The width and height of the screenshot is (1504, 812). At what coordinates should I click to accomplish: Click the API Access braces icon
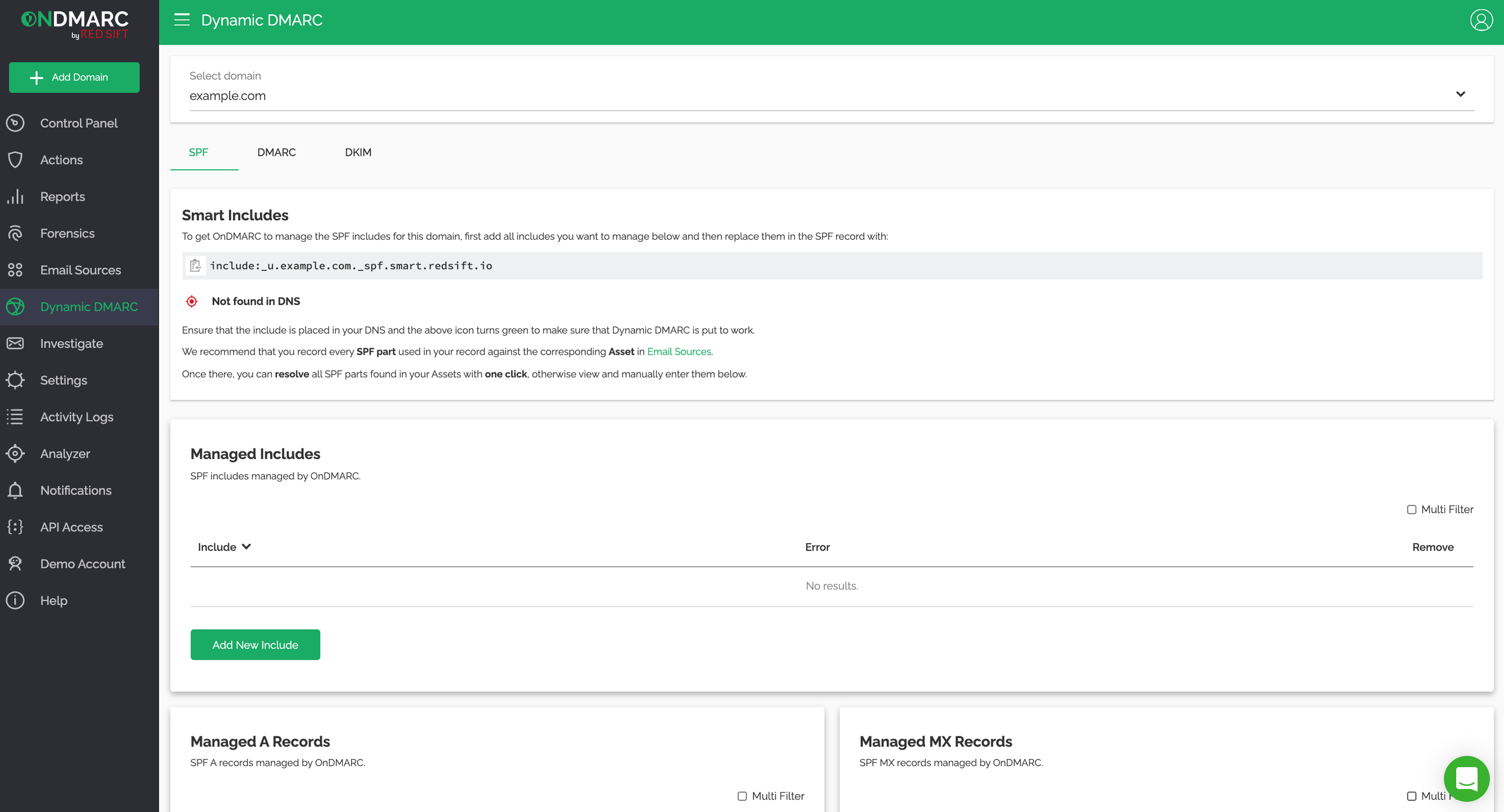click(x=15, y=527)
